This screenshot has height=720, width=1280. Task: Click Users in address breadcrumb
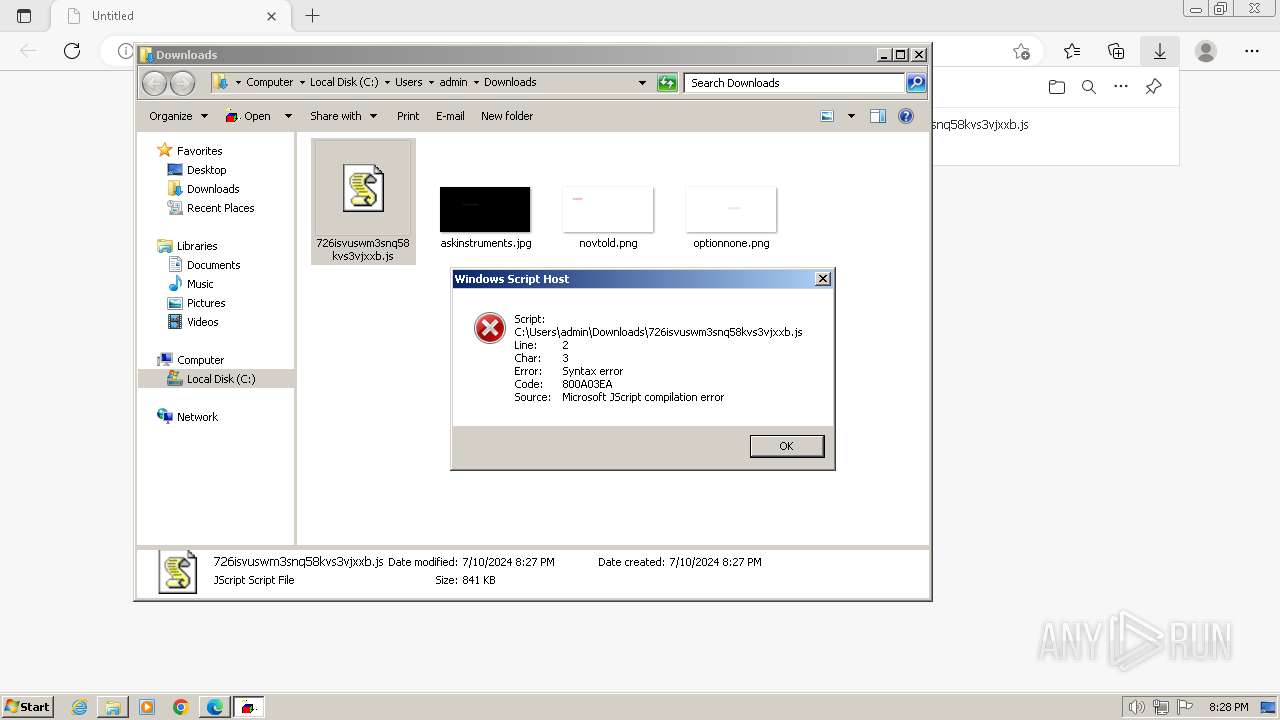[408, 82]
